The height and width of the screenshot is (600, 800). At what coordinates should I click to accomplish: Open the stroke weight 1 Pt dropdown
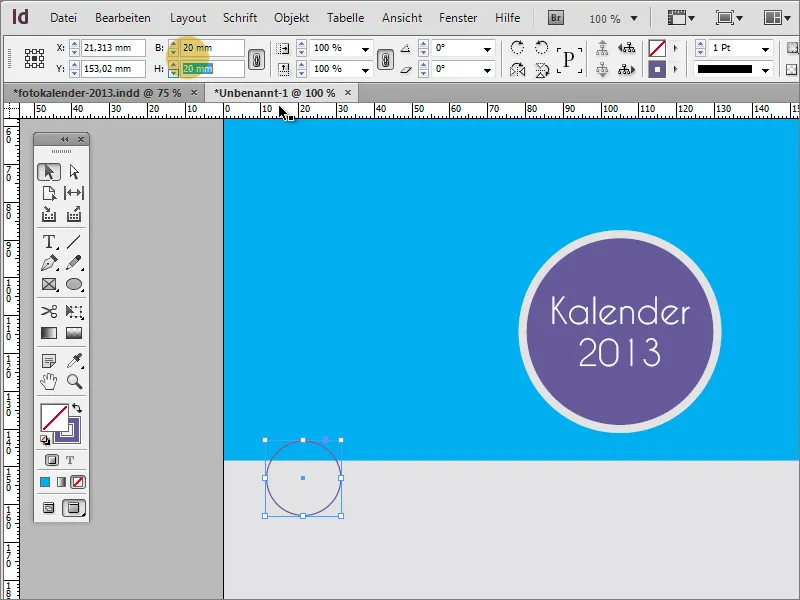pyautogui.click(x=765, y=49)
